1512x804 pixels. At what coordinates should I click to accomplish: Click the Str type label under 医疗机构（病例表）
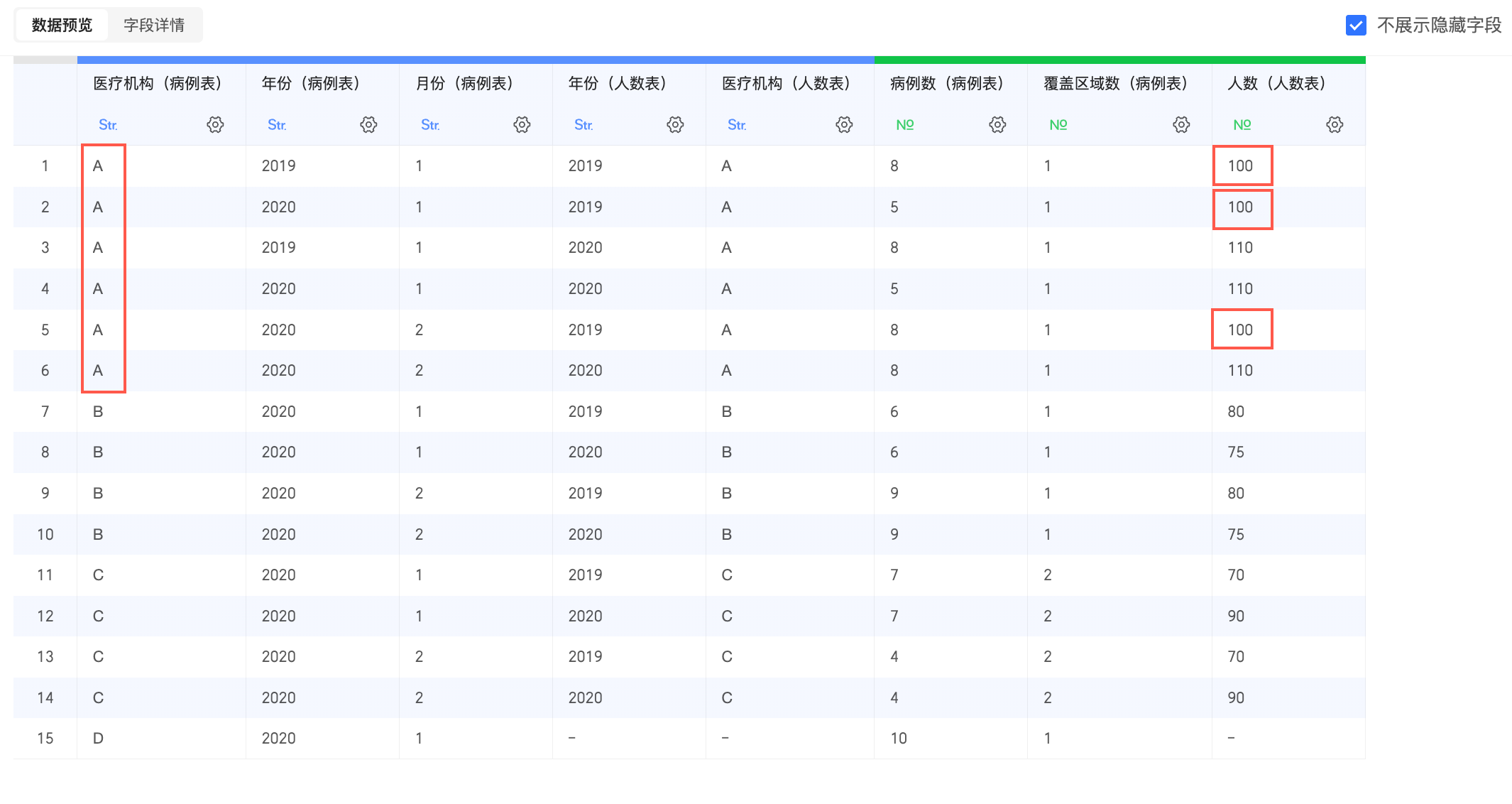click(108, 125)
